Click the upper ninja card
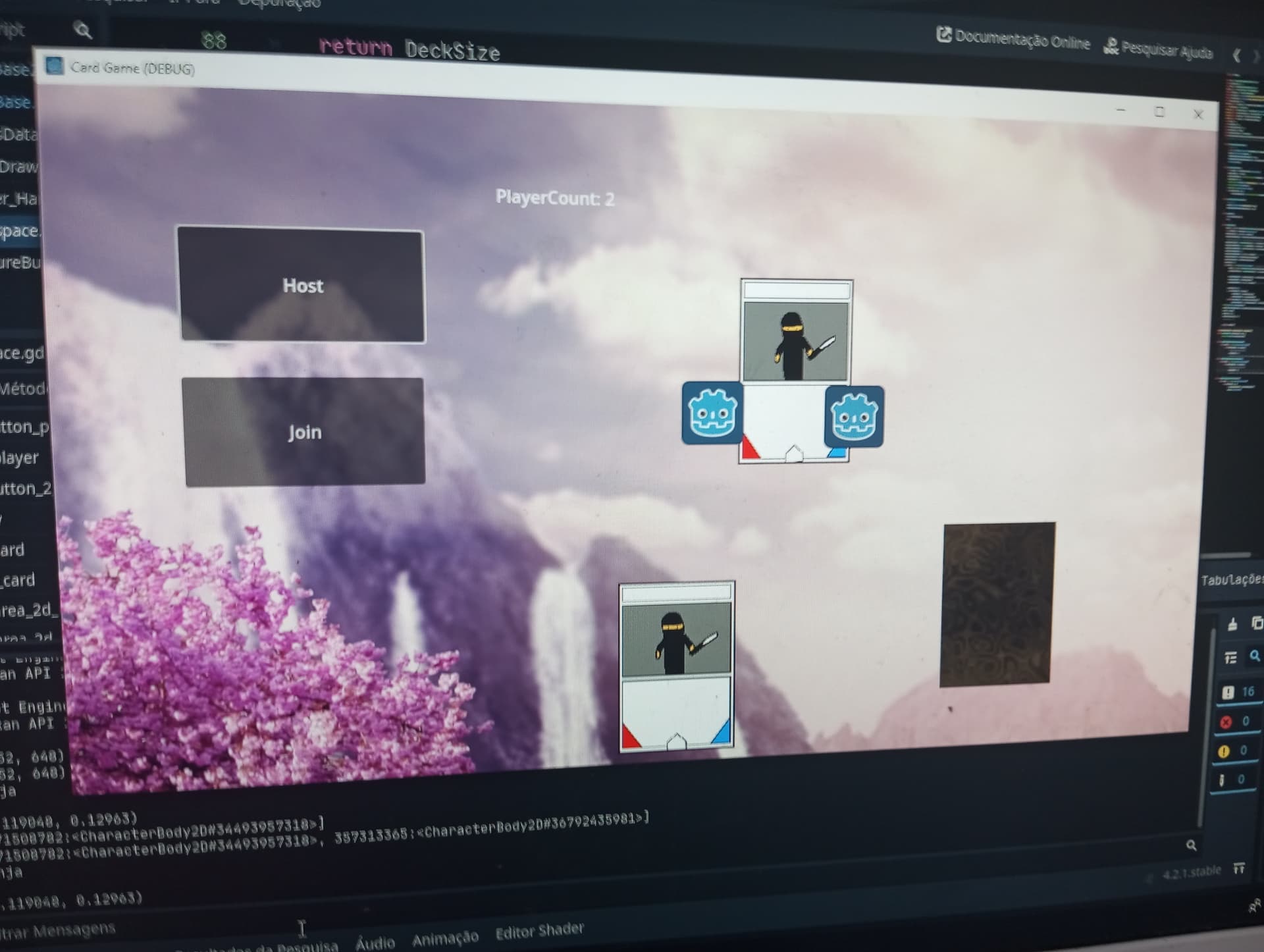 click(795, 371)
